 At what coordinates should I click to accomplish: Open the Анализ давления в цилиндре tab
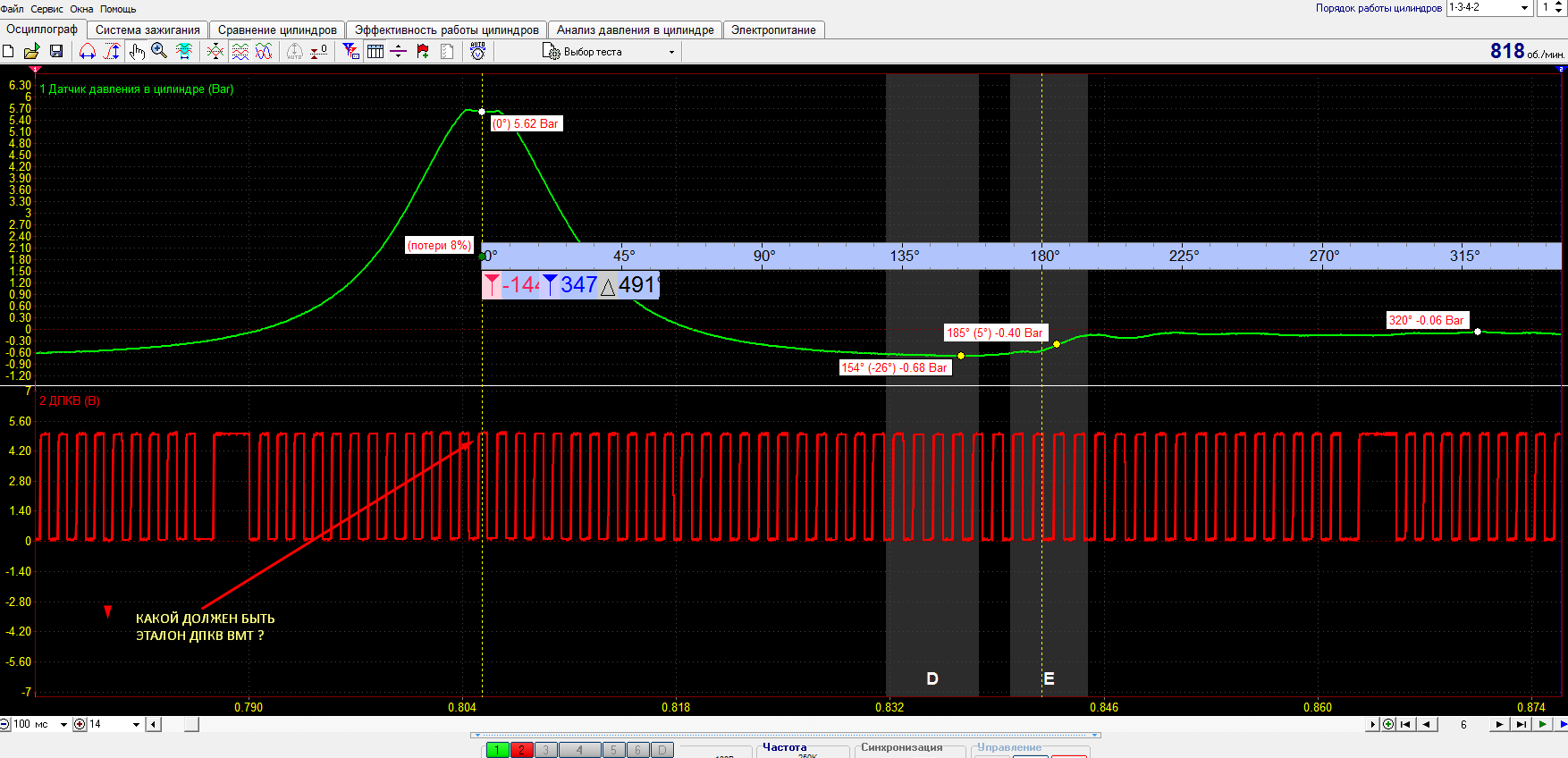pos(635,29)
